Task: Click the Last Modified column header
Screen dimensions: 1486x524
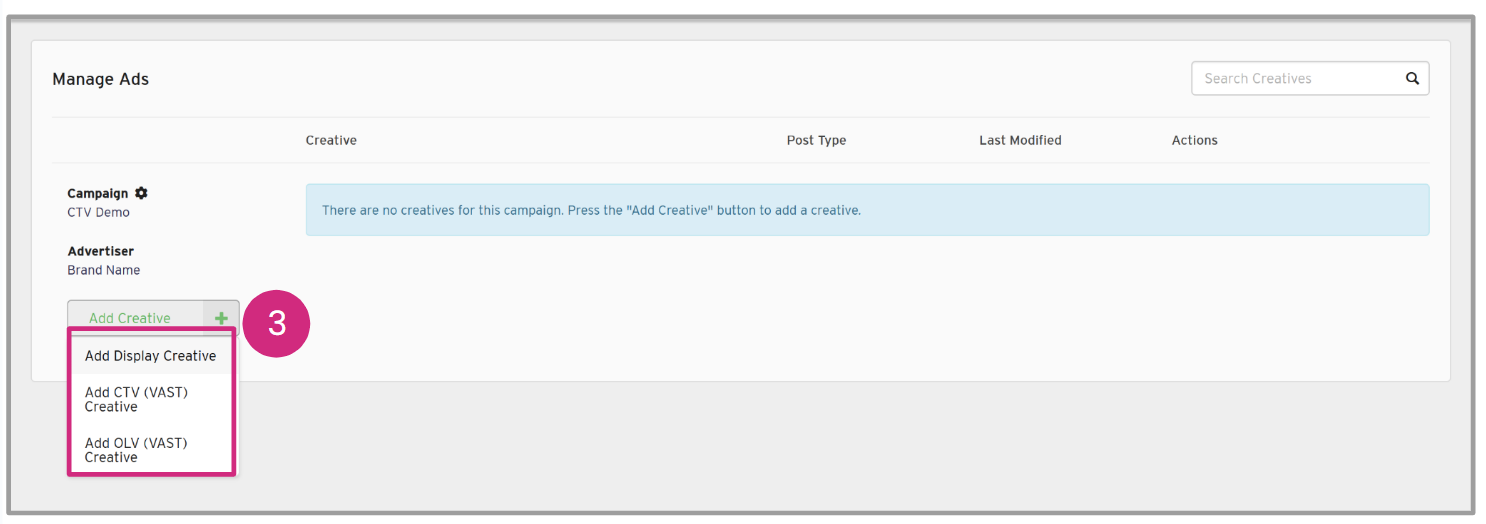Action: coord(1020,140)
